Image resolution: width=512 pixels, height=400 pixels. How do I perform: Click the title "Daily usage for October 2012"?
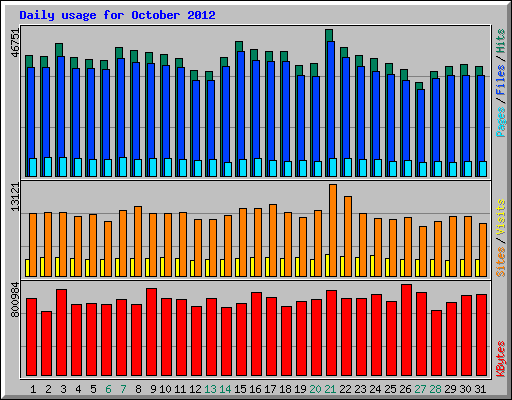117,15
